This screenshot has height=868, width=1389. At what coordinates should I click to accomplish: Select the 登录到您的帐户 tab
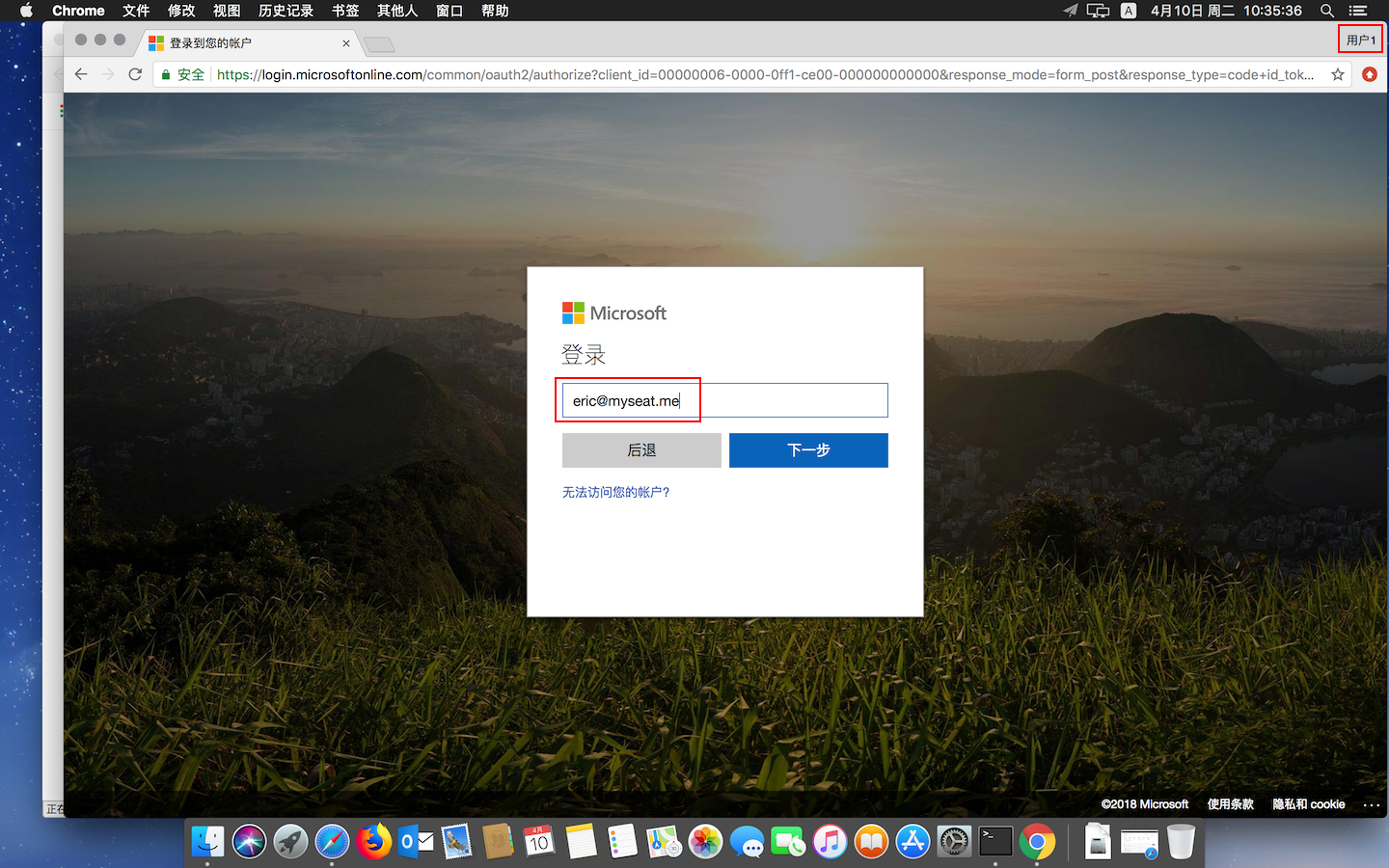tap(249, 43)
